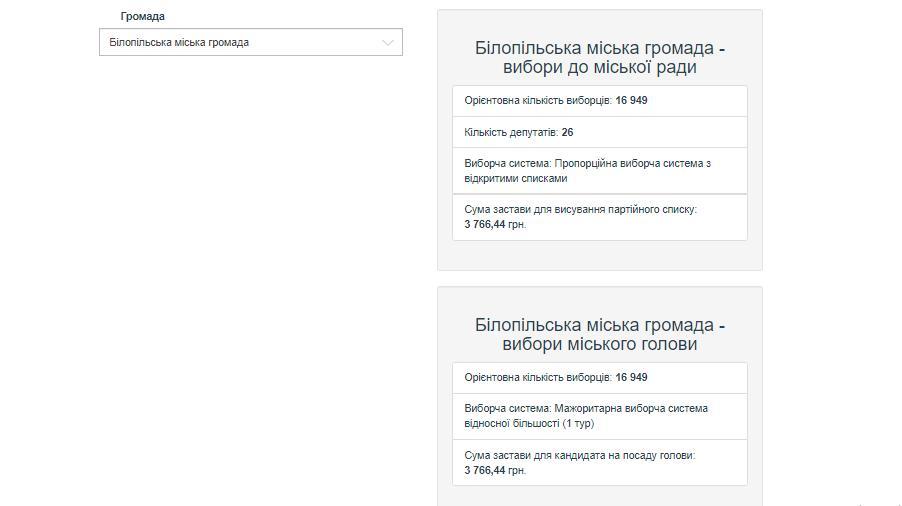This screenshot has width=902, height=506.
Task: Click voter count row in council elections card
Action: point(600,101)
